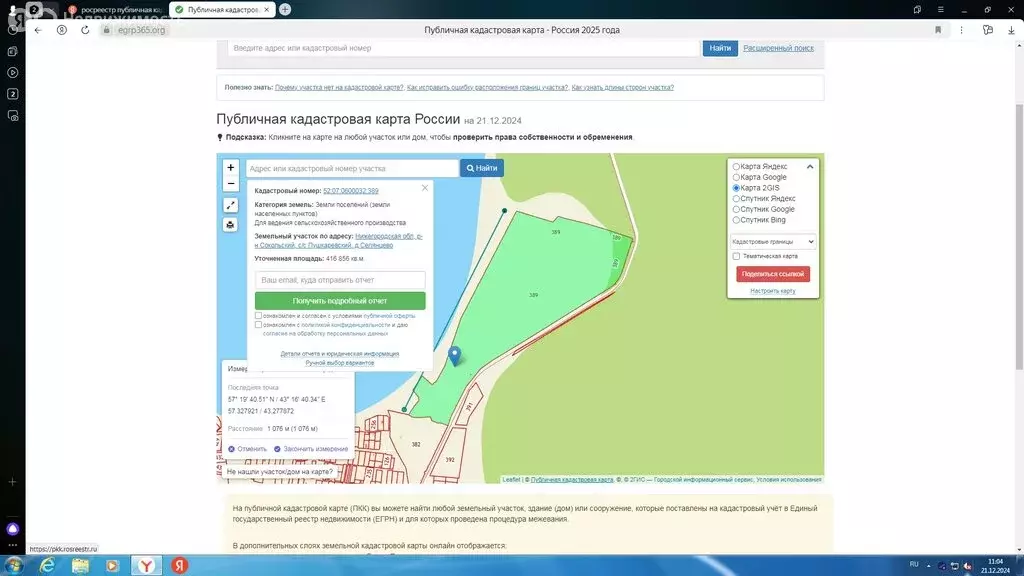Open the extensions icon in the address bar

click(987, 30)
